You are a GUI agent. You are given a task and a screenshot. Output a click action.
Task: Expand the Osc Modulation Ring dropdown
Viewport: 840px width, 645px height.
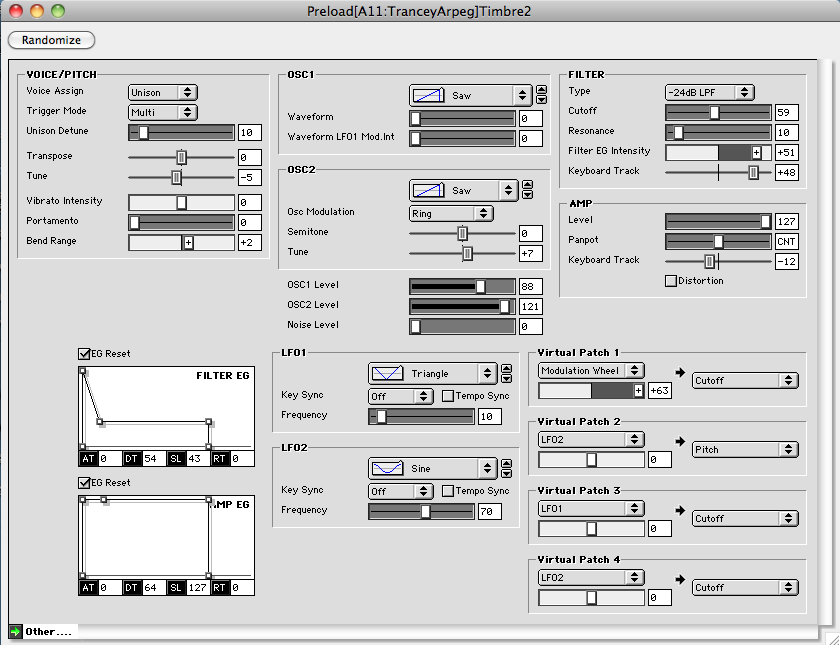[451, 213]
